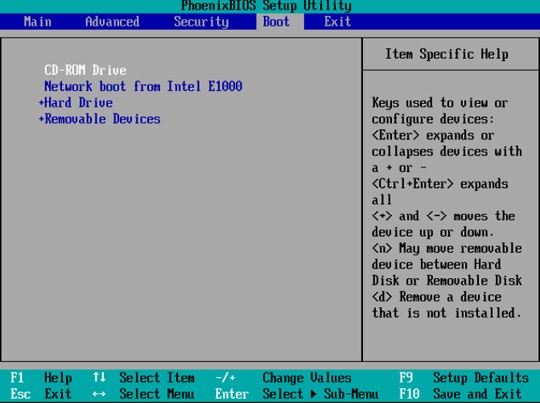This screenshot has height=403, width=540.
Task: Click the left-right arrow Select Menu icon
Action: click(x=99, y=394)
